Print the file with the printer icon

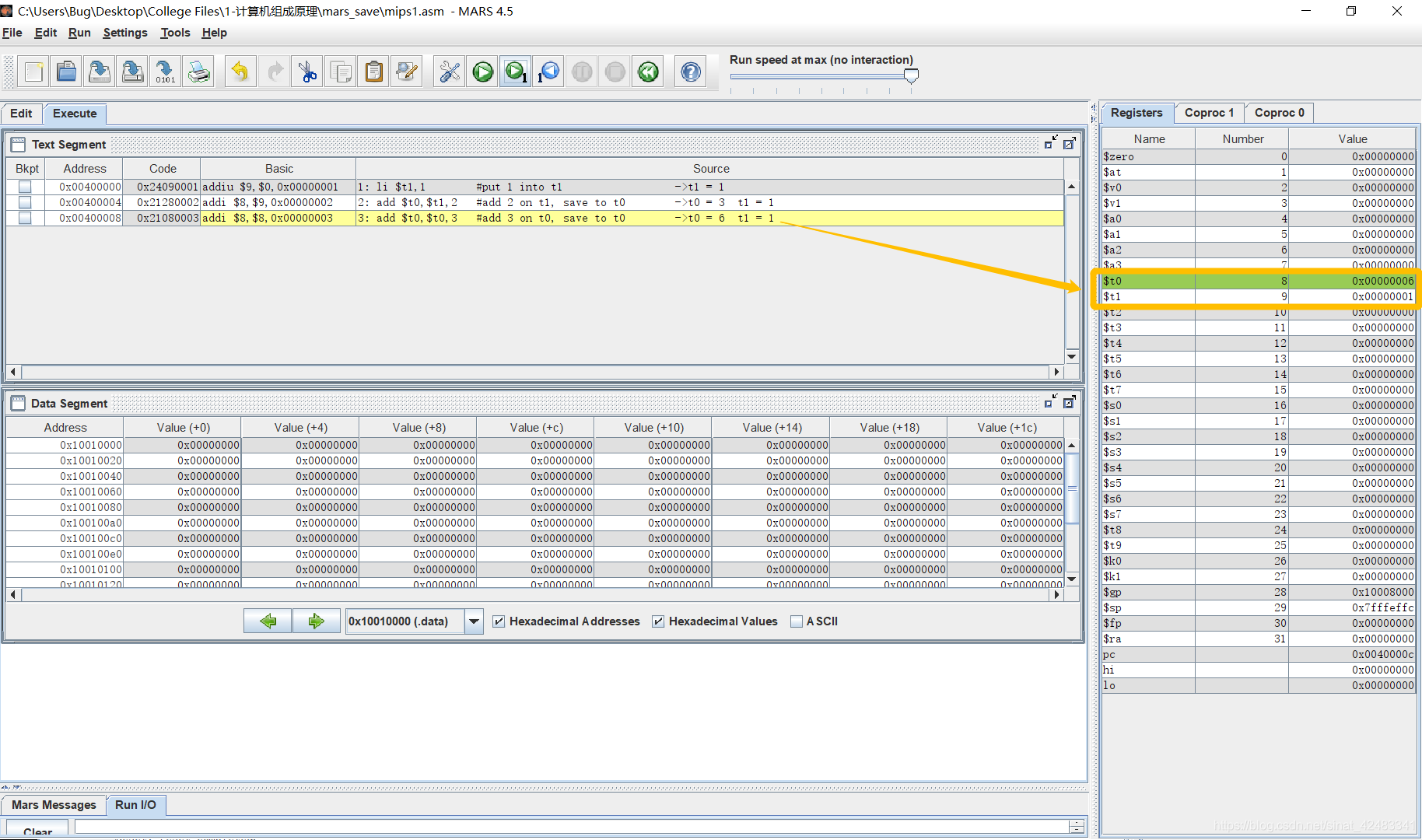tap(199, 72)
